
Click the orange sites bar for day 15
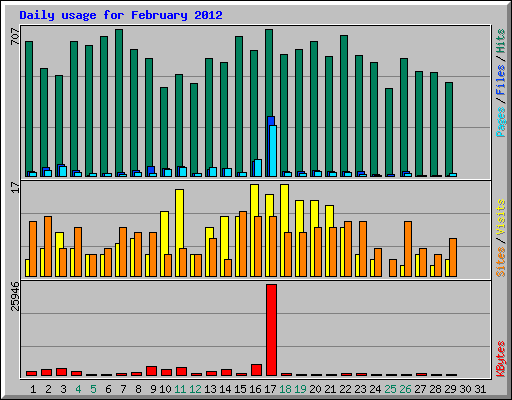(x=243, y=244)
